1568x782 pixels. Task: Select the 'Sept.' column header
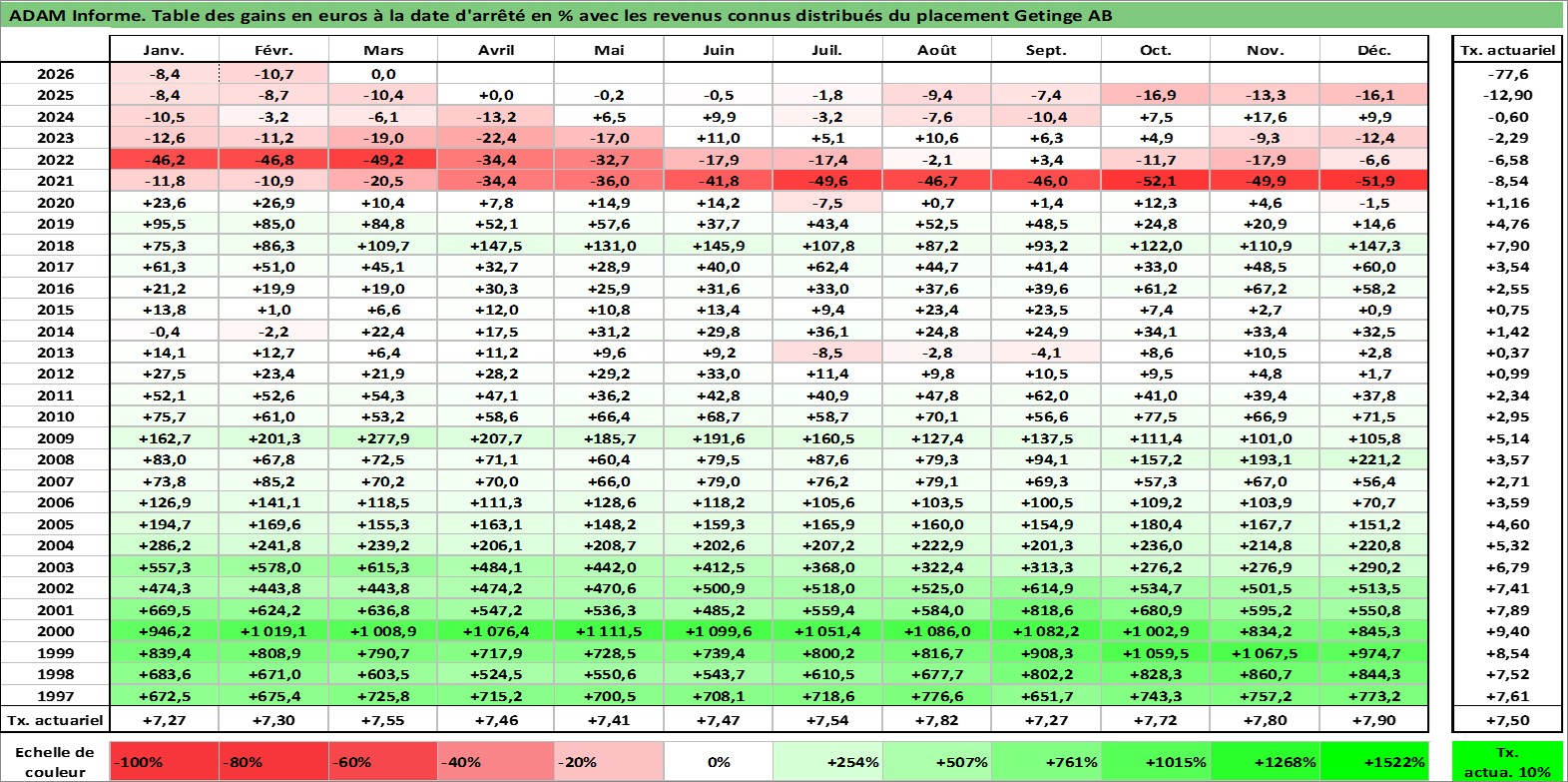tap(1046, 50)
